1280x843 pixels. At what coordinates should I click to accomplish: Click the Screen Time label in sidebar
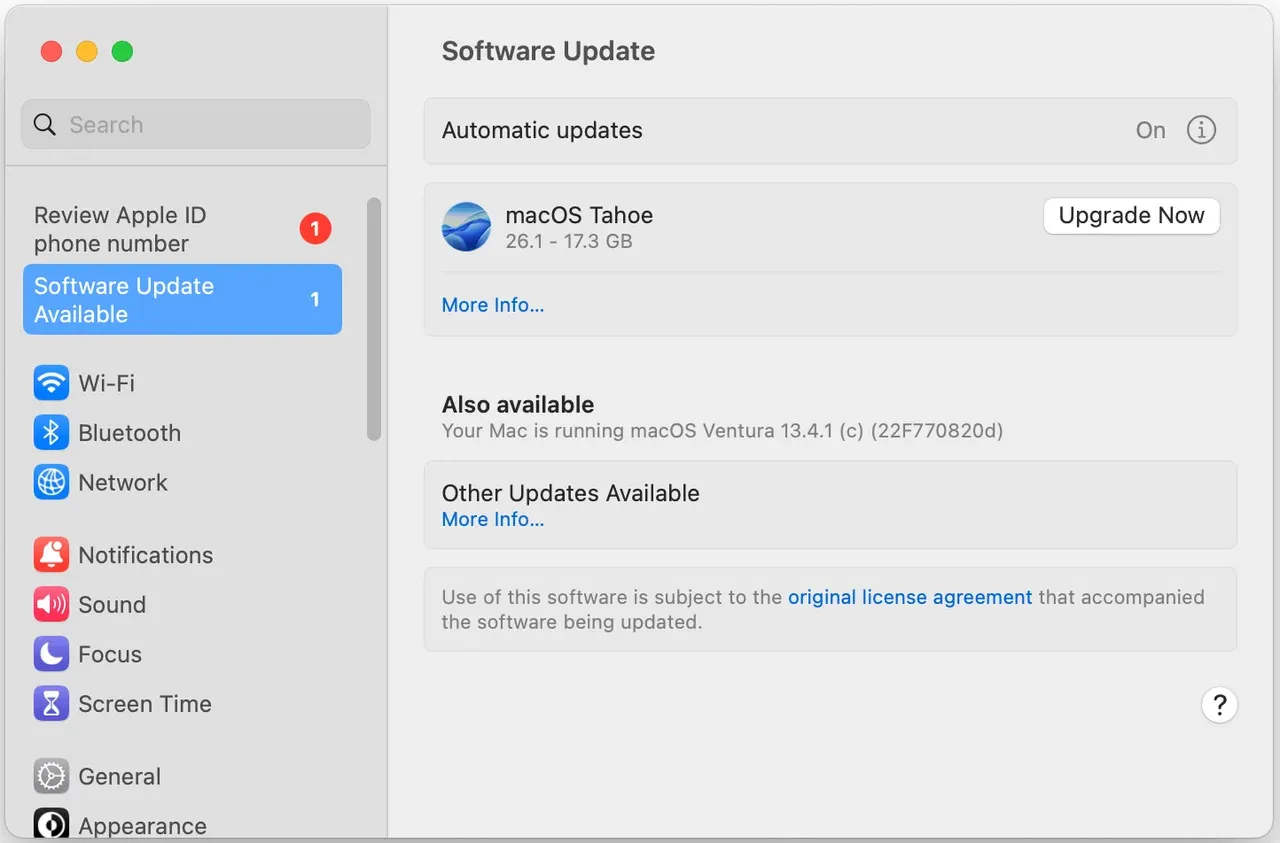(145, 704)
